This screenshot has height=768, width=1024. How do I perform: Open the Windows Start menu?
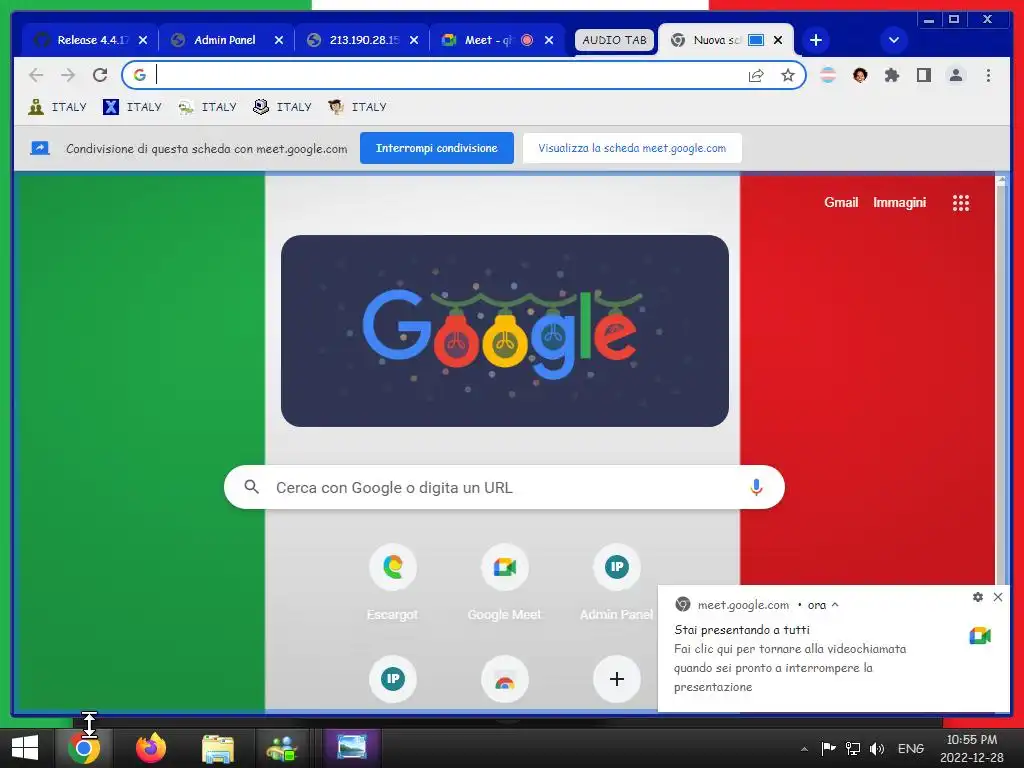(25, 748)
